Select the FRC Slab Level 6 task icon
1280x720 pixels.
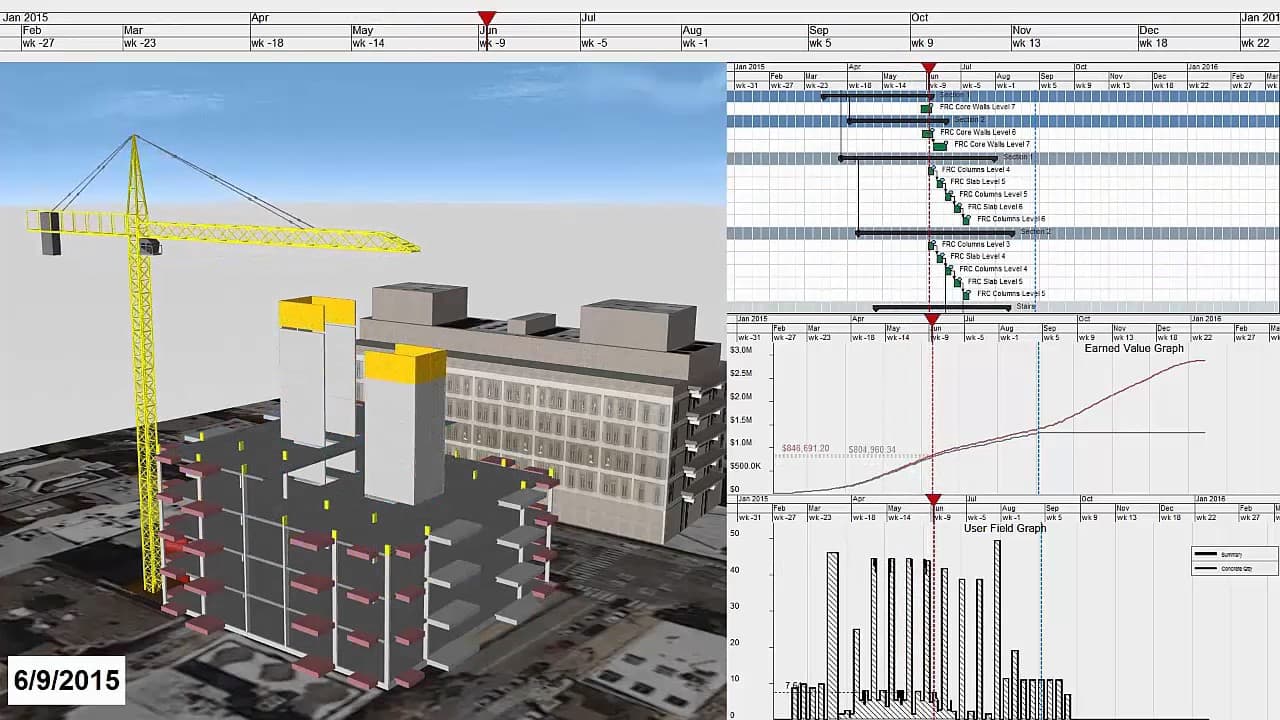click(x=957, y=209)
